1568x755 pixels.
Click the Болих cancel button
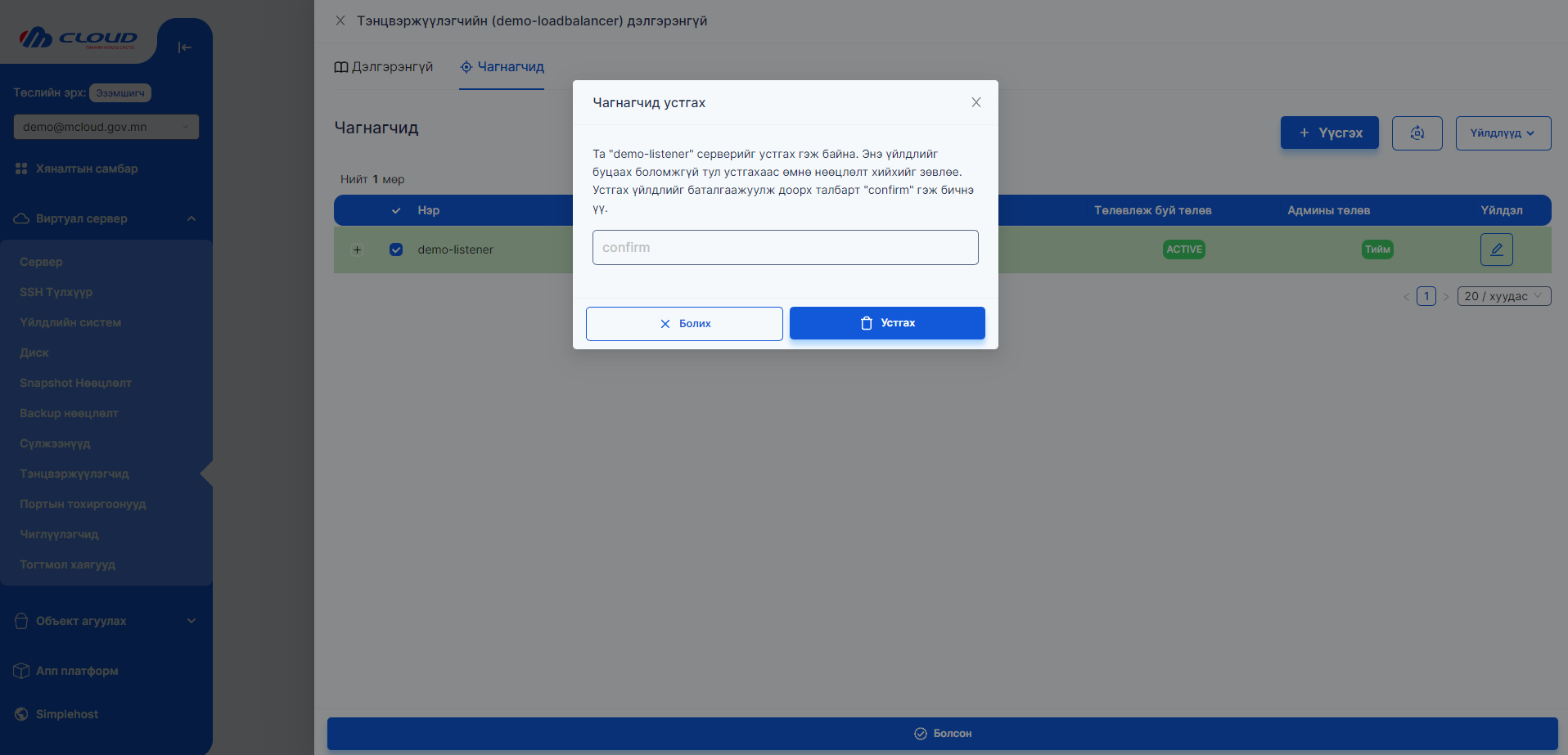[x=684, y=324]
